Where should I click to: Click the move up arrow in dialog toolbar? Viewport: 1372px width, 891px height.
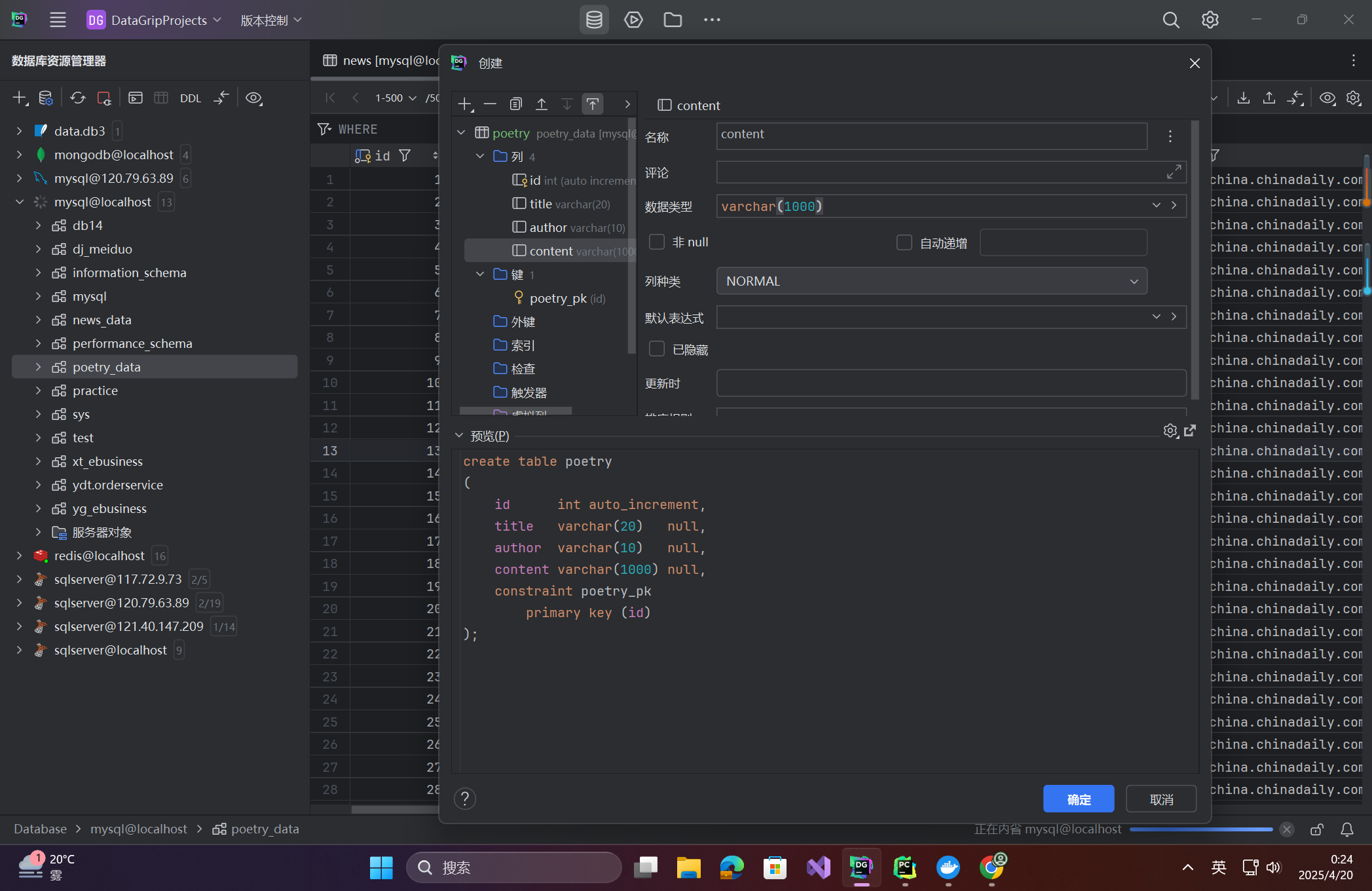[x=542, y=104]
